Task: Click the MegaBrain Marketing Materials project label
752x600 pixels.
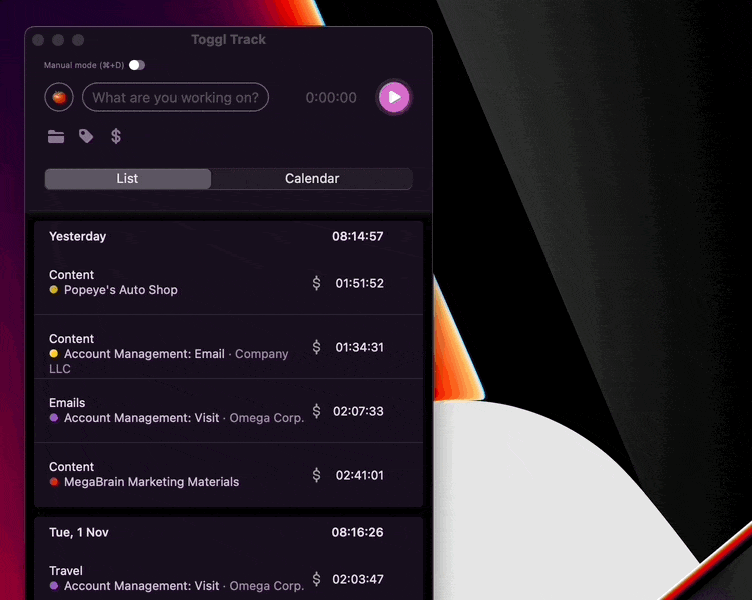Action: (x=151, y=482)
